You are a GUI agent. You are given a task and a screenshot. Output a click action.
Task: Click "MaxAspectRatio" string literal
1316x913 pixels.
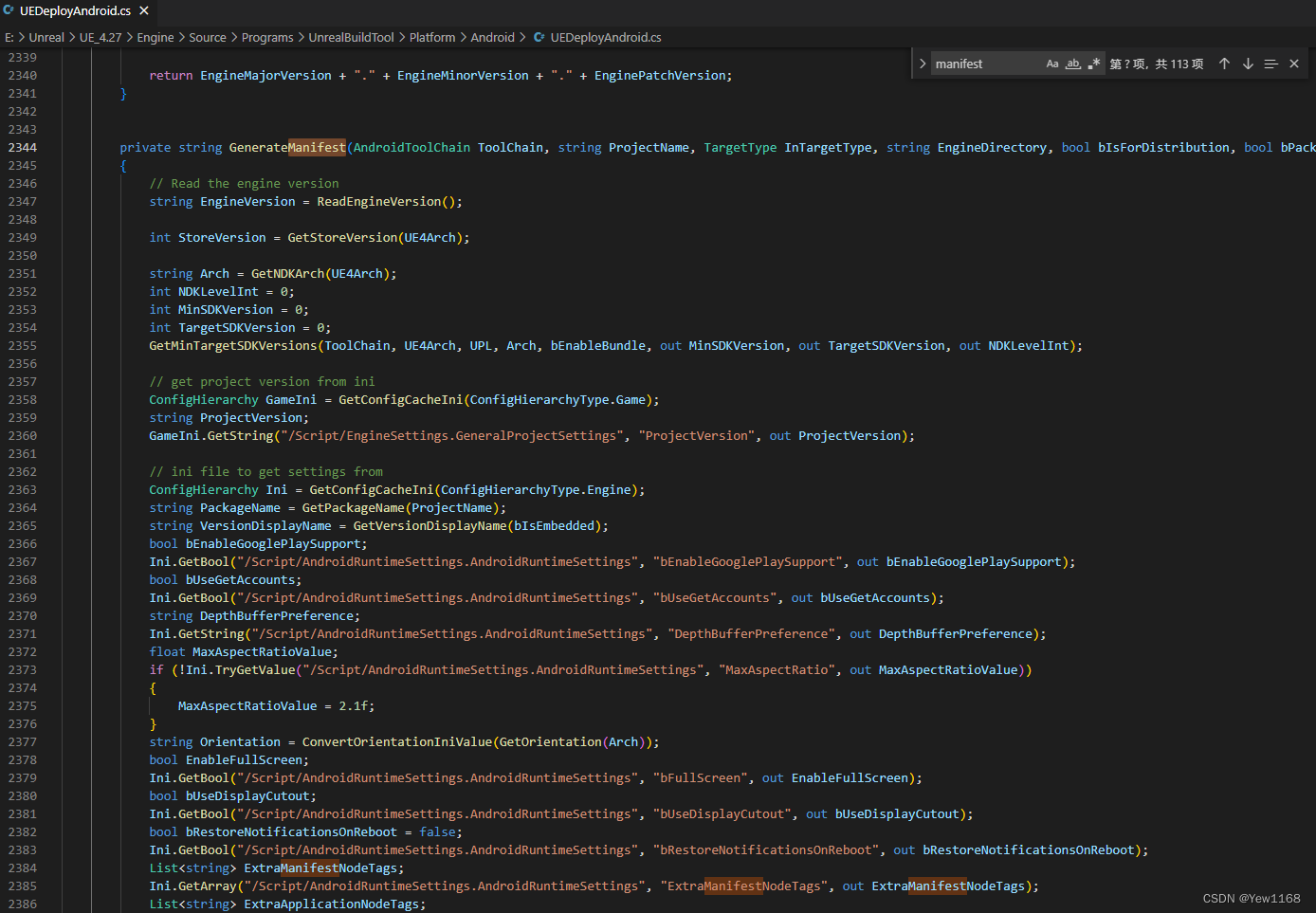click(x=777, y=669)
